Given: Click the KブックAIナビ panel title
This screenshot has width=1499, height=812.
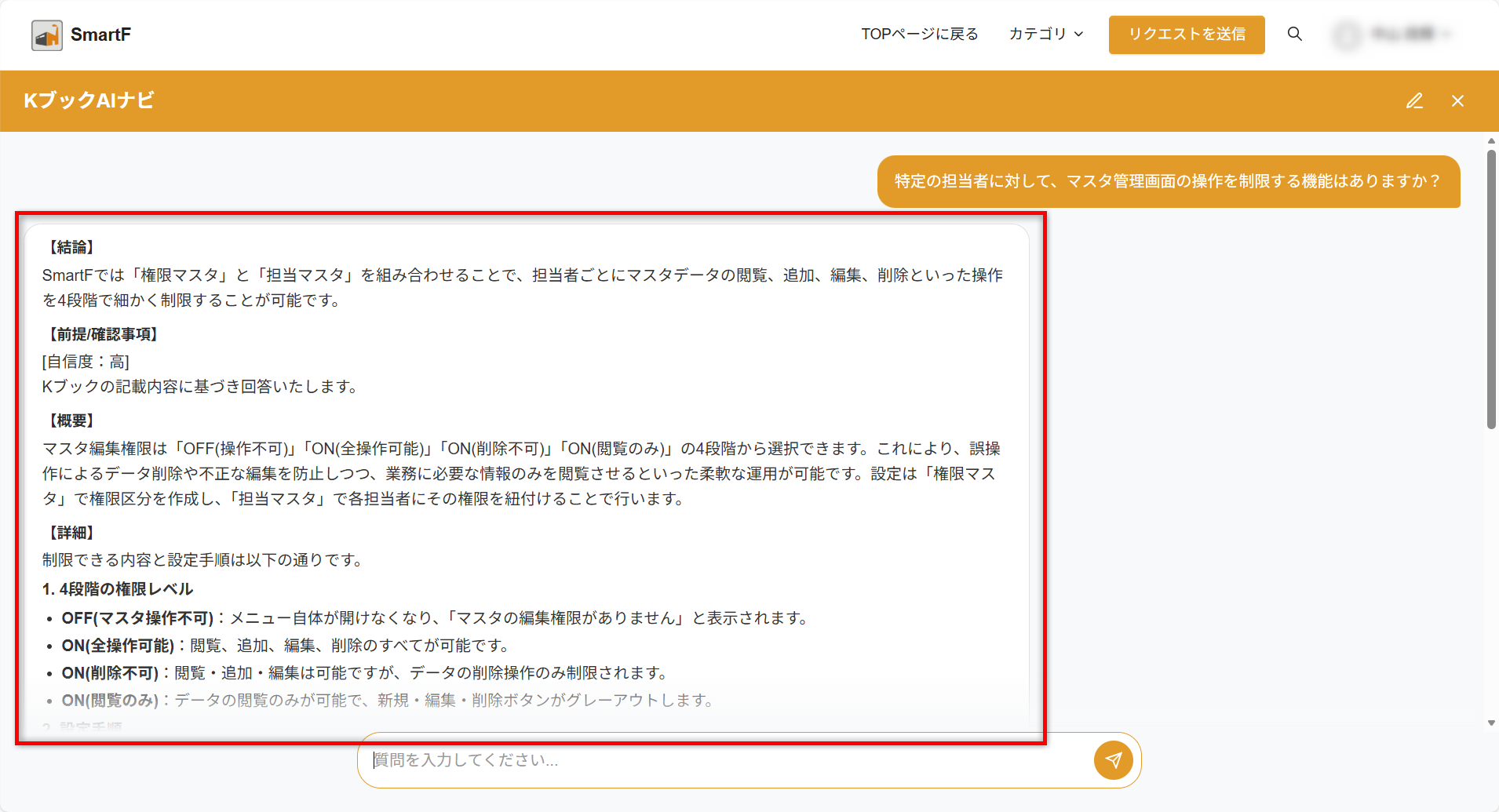Looking at the screenshot, I should (x=89, y=100).
